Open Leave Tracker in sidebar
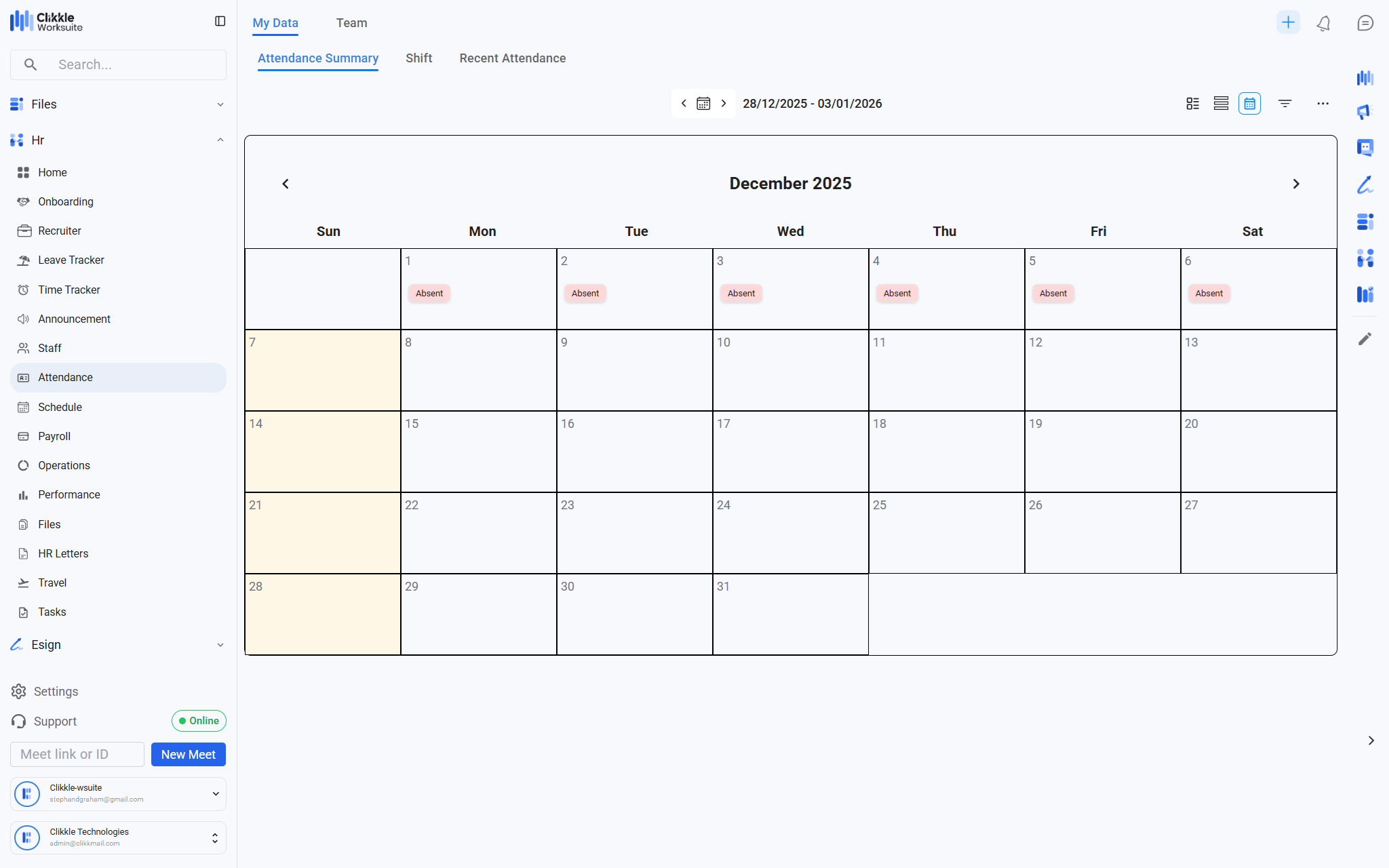 [71, 260]
